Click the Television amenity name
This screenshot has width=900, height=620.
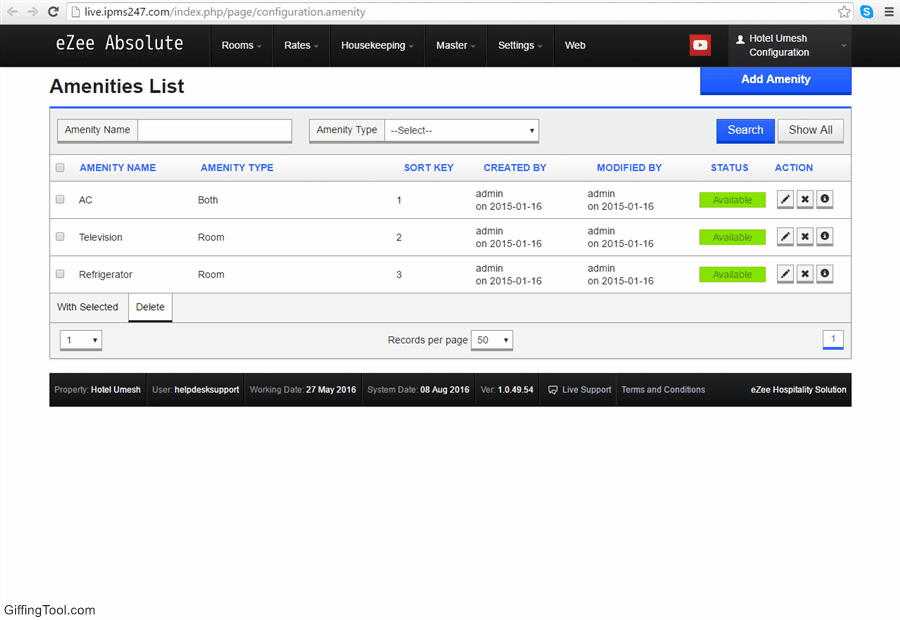tap(100, 237)
